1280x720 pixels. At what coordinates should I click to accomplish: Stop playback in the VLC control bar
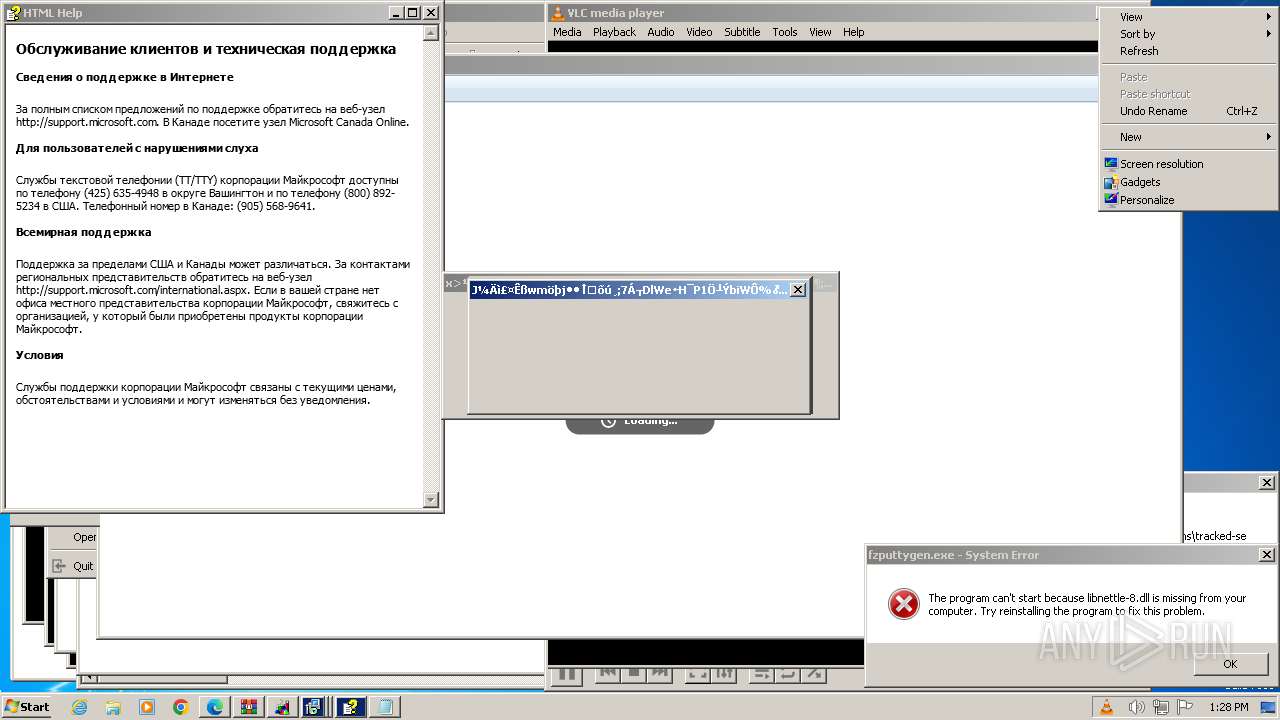tap(634, 674)
